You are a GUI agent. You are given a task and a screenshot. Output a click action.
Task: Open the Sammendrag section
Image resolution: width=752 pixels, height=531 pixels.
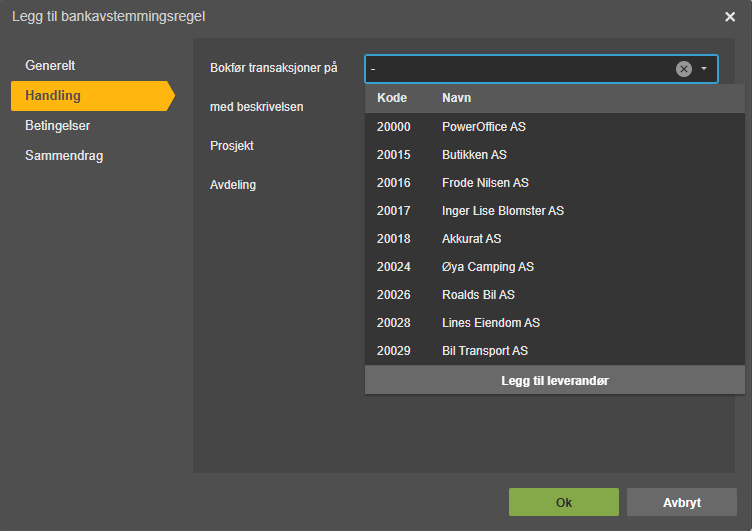pos(64,156)
